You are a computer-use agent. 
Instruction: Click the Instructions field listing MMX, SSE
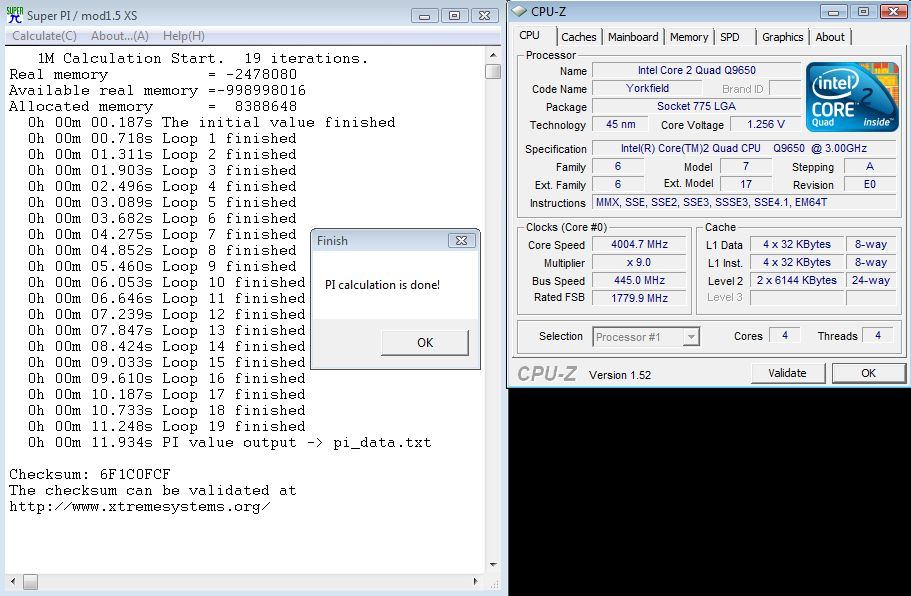(x=744, y=202)
